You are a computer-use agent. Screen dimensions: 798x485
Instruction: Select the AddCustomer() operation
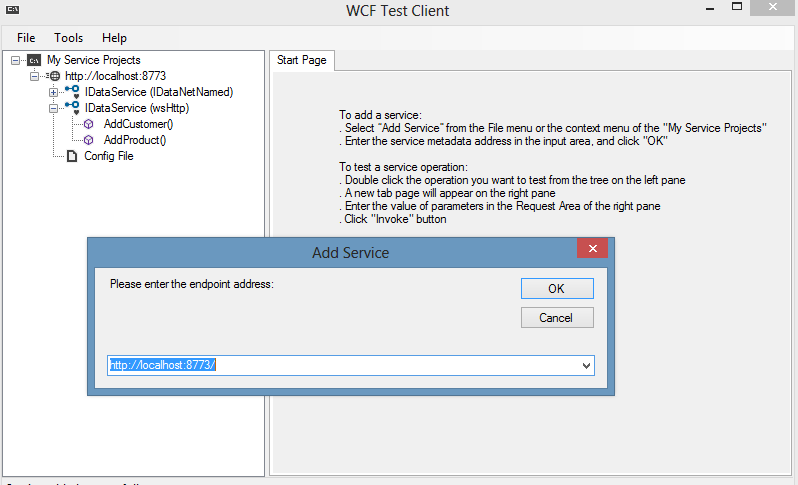pos(138,124)
